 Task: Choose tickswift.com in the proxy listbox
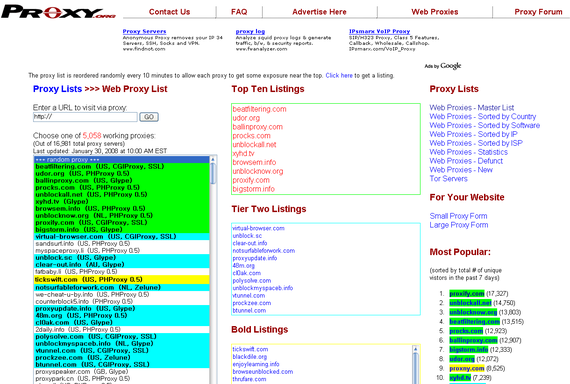(x=122, y=280)
